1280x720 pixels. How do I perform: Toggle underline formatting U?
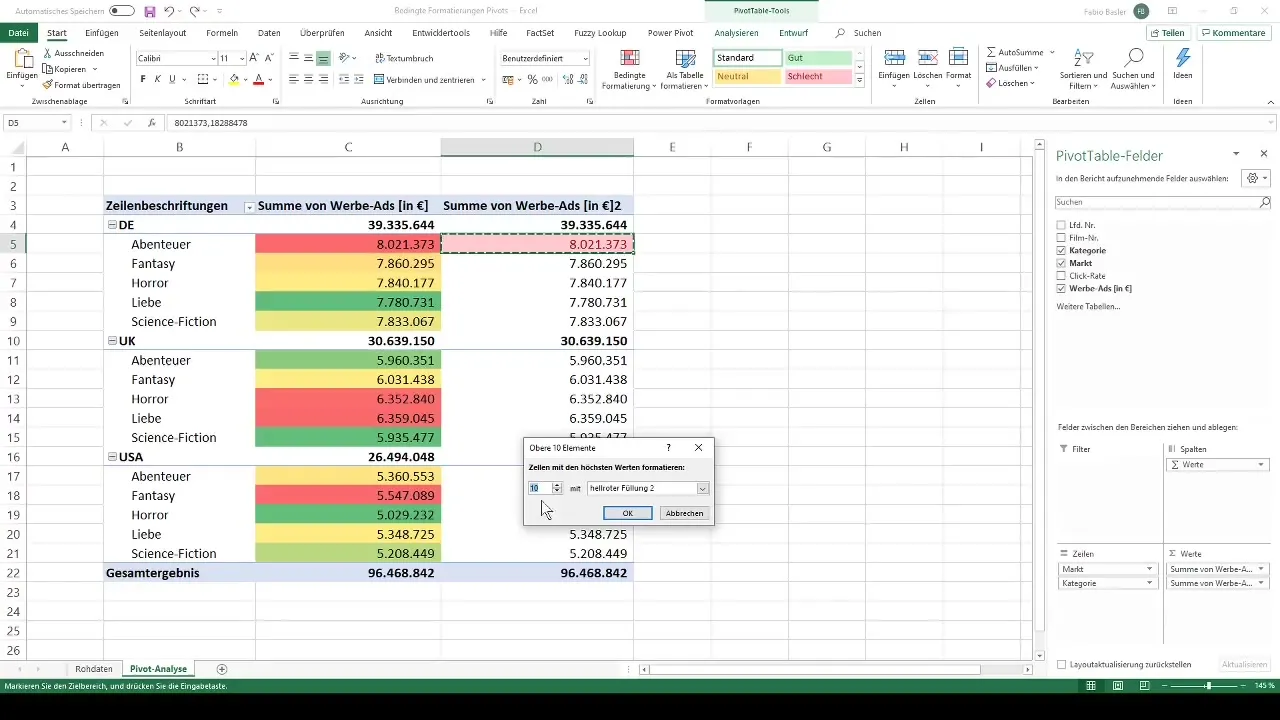point(173,79)
